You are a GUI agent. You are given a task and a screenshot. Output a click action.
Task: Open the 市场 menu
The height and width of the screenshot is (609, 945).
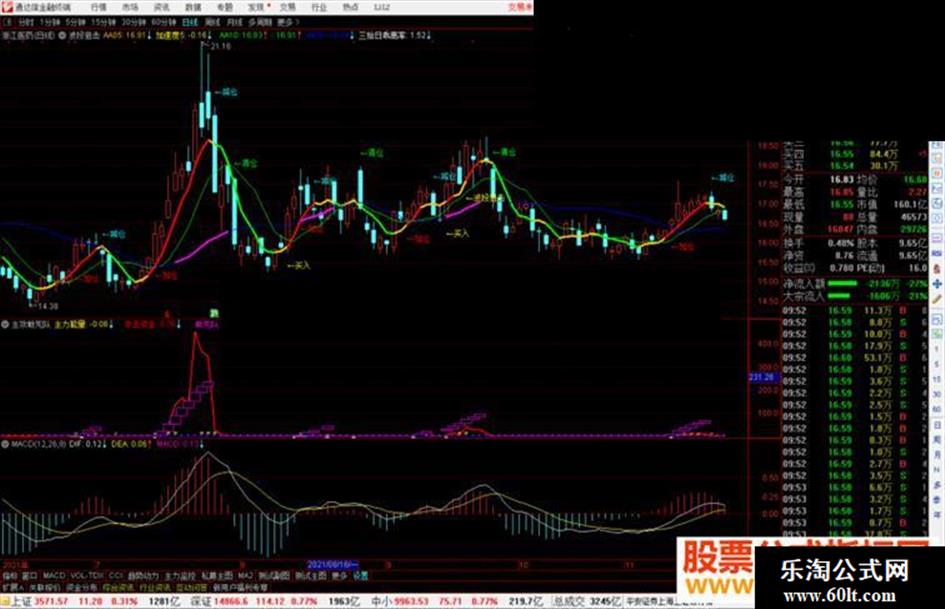(130, 7)
